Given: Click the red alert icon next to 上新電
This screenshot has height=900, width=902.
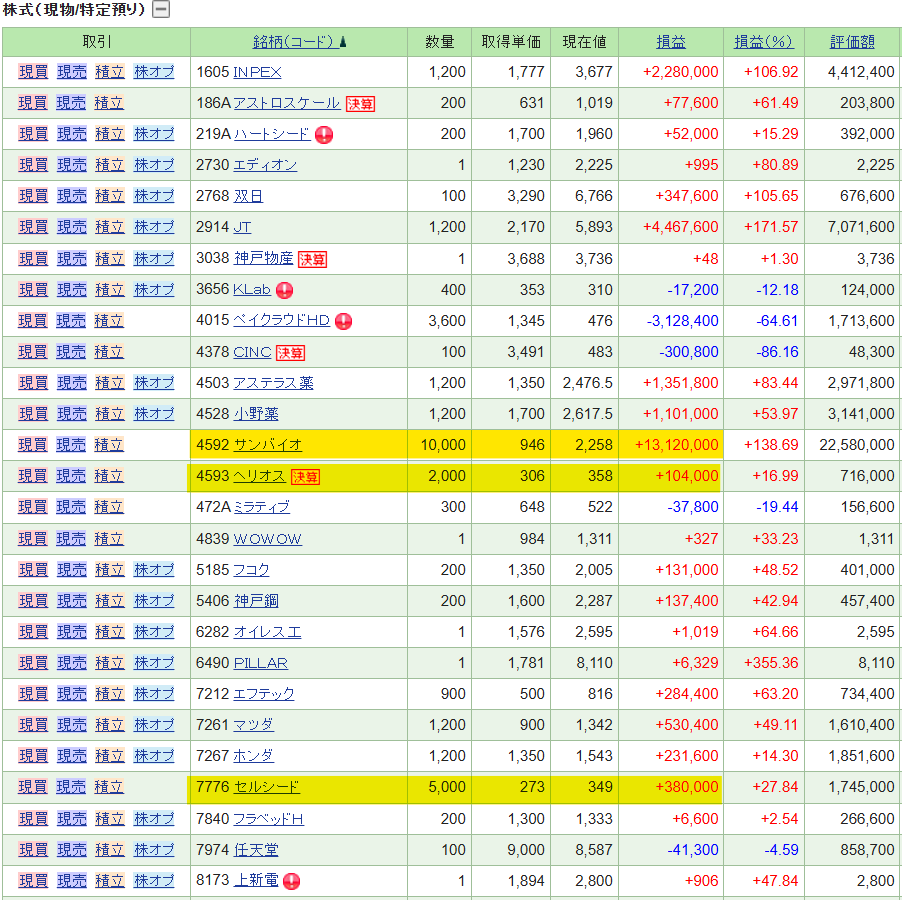Looking at the screenshot, I should click(291, 882).
